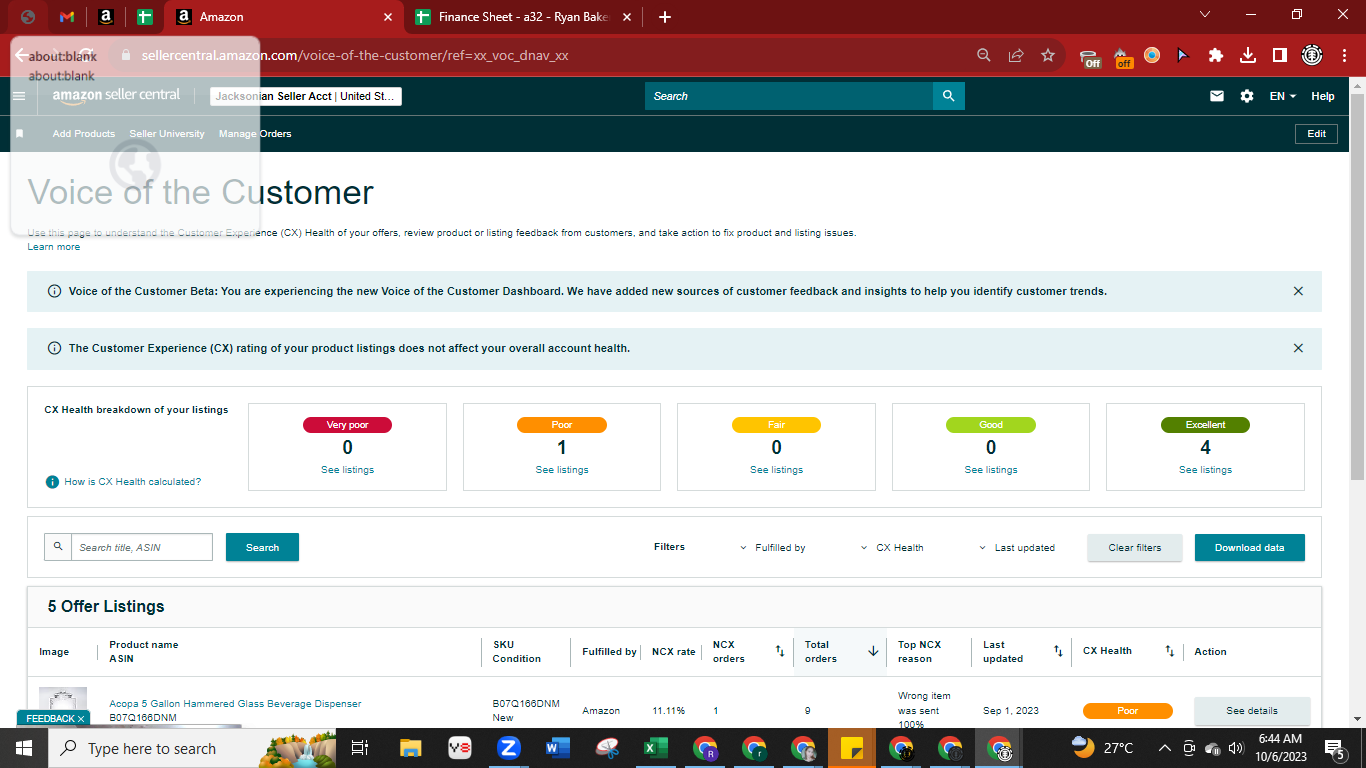Click the magnifier icon in the listing search box
Screen dimensions: 1366x768
[x=58, y=547]
